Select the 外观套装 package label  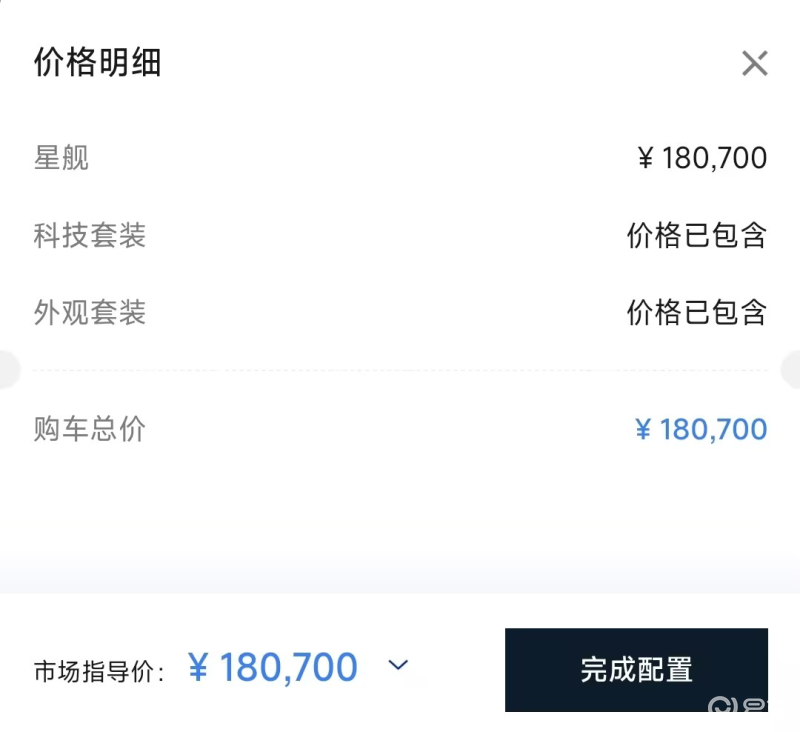(89, 313)
